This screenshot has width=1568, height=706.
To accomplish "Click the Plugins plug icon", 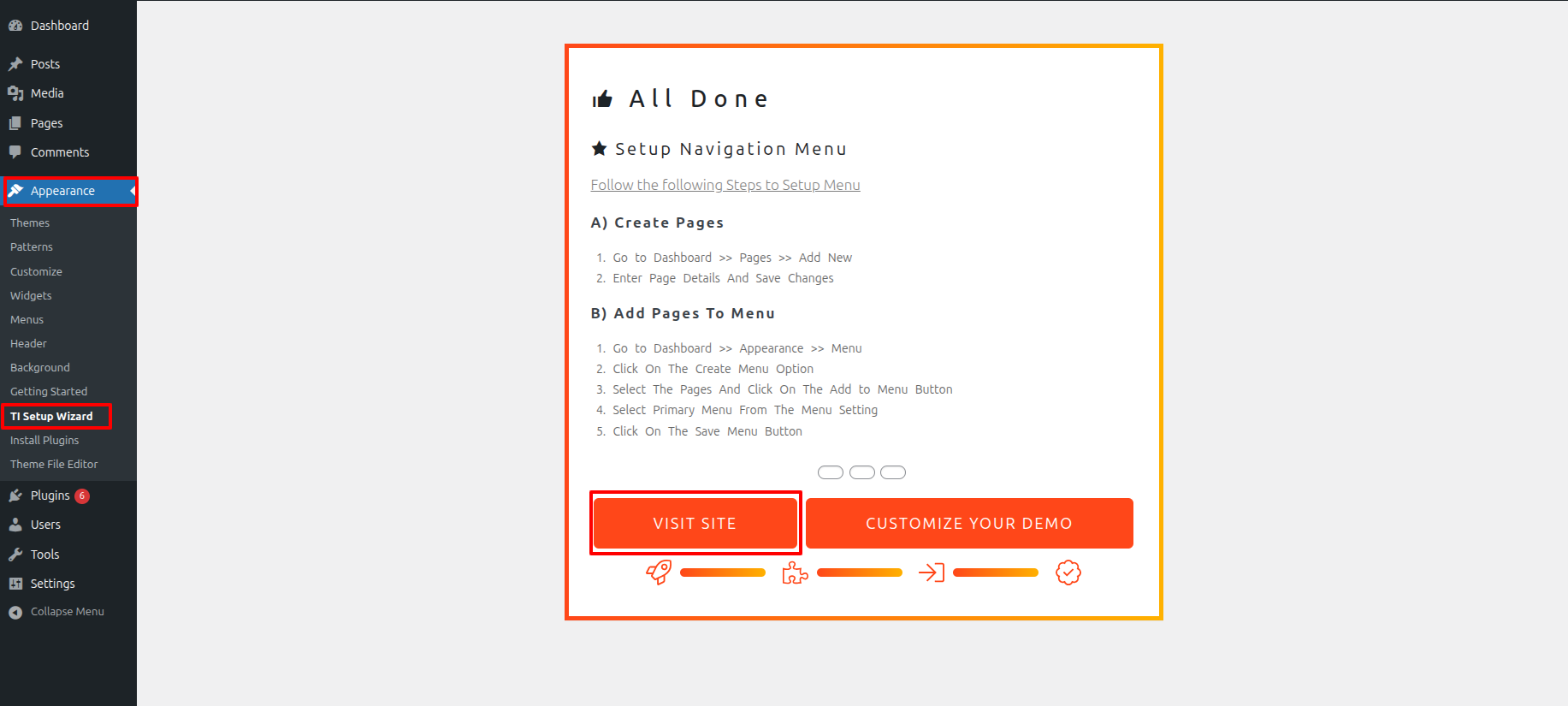I will pos(15,495).
